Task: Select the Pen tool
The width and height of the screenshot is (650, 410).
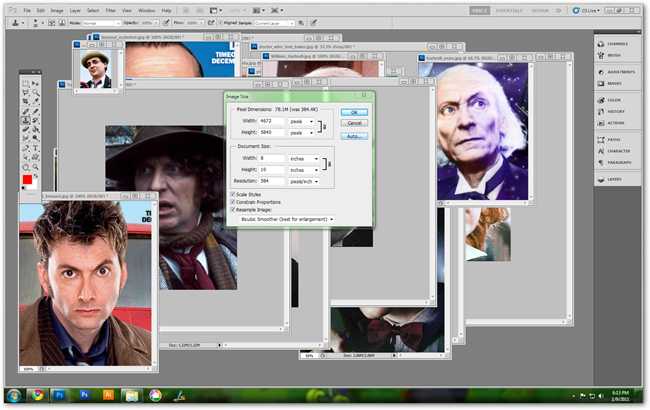Action: pos(26,148)
